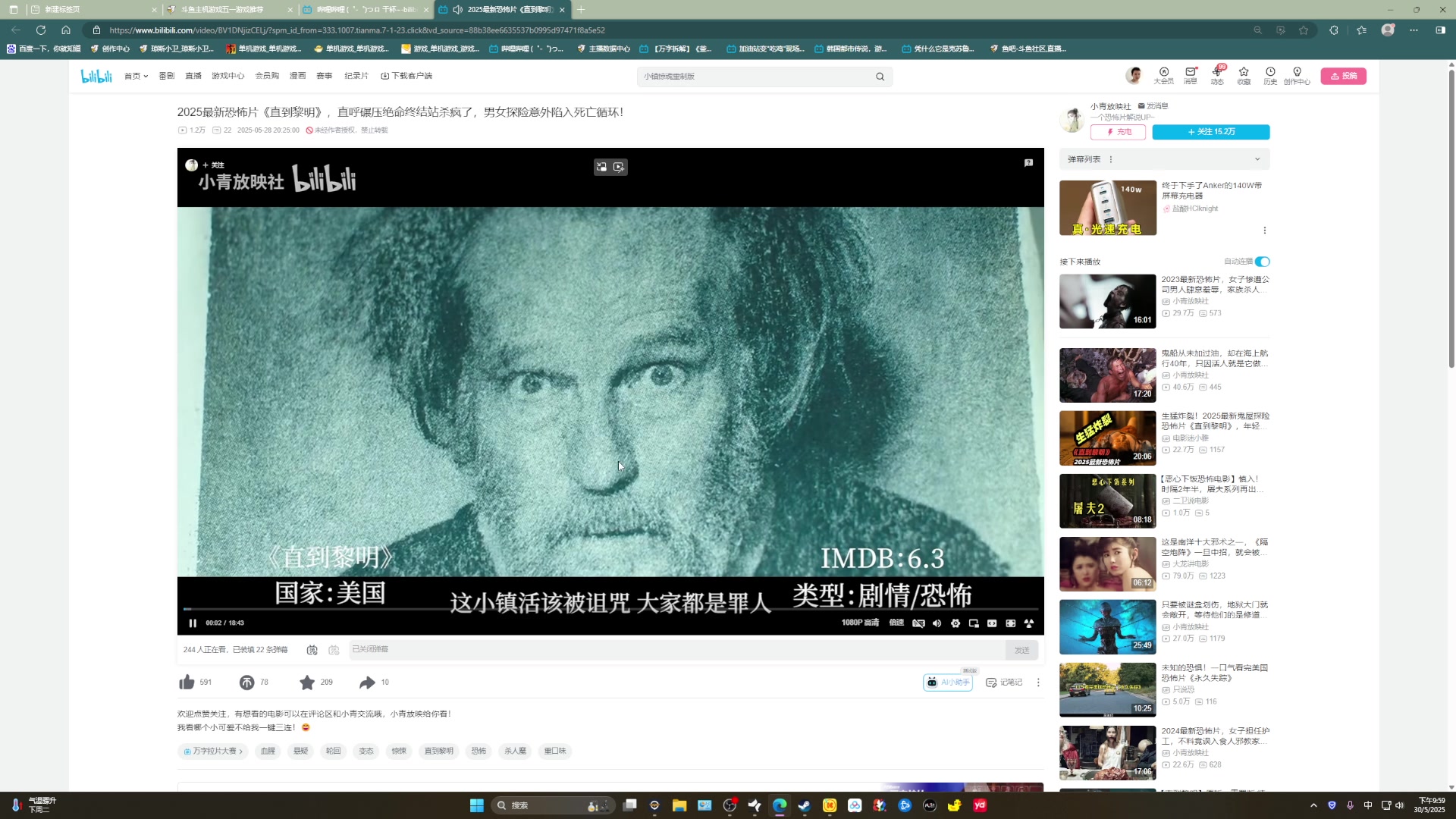Screen dimensions: 1456x819
Task: Open the 直到黎明 tag
Action: pos(438,752)
